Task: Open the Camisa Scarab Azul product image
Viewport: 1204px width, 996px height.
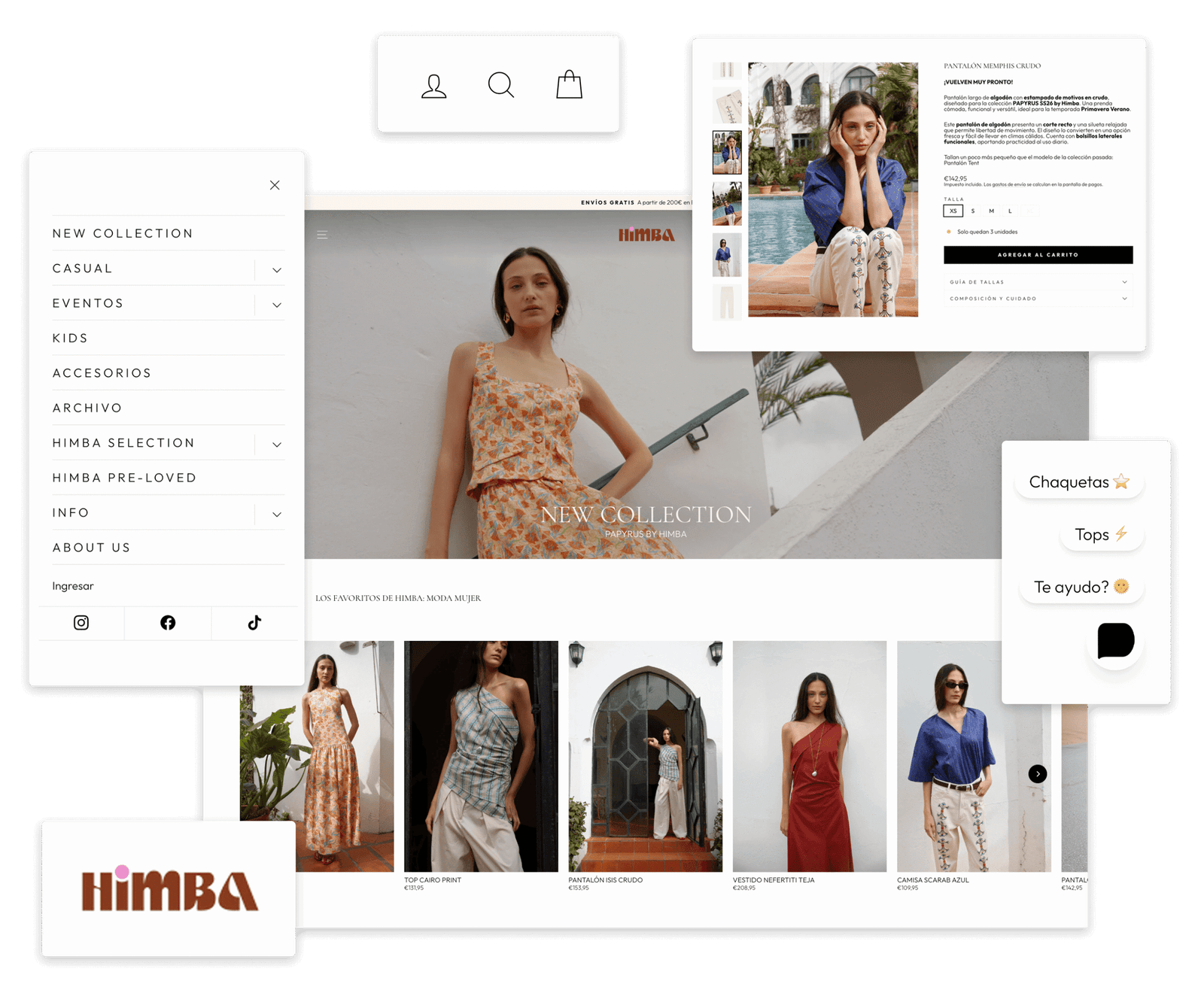Action: coord(974,756)
